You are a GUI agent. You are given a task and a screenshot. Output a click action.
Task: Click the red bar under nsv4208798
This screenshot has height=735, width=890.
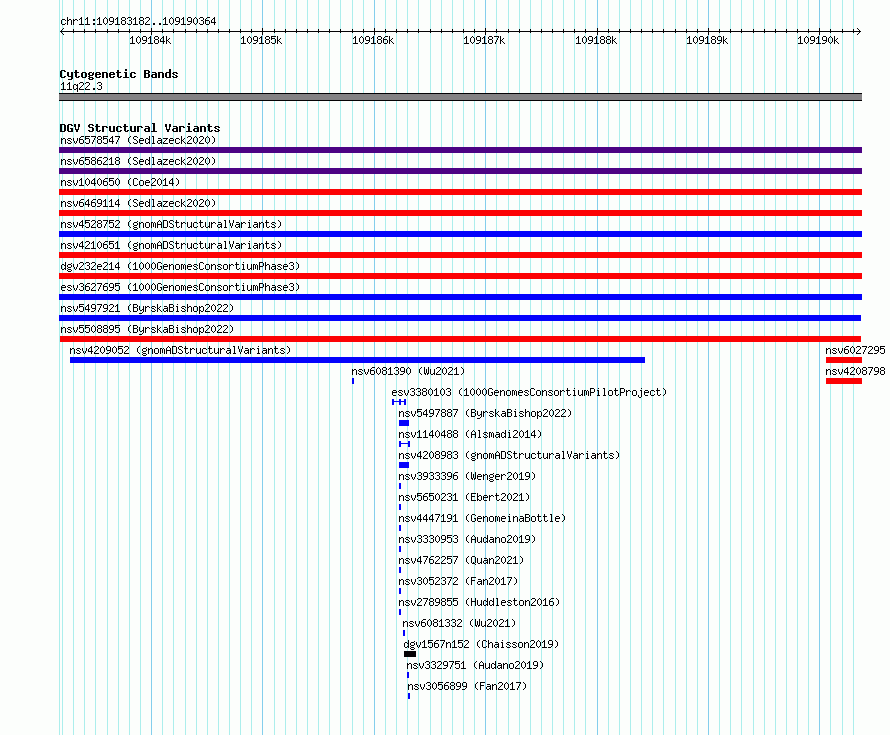pos(844,381)
